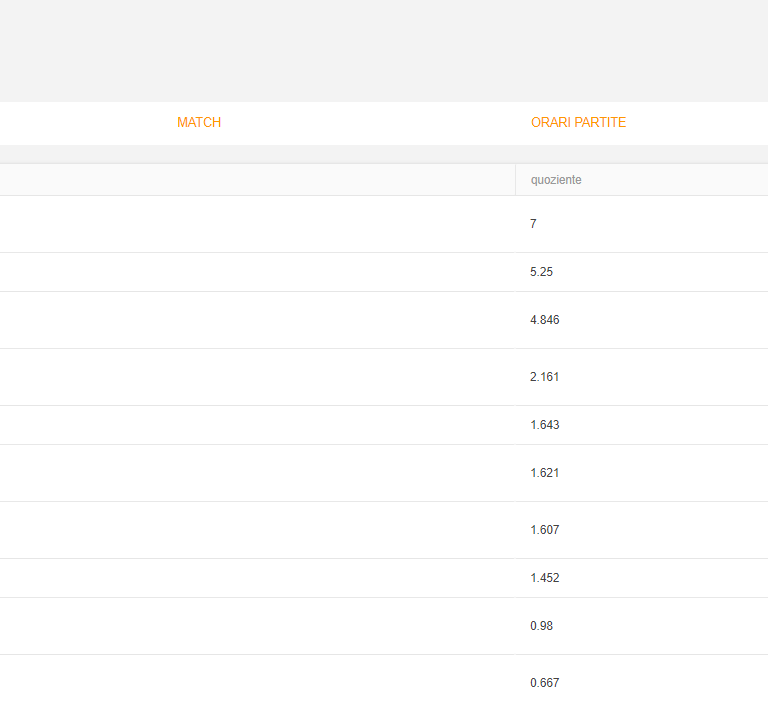The width and height of the screenshot is (768, 706).
Task: Click the 4.846 quoziente cell
Action: pos(642,320)
